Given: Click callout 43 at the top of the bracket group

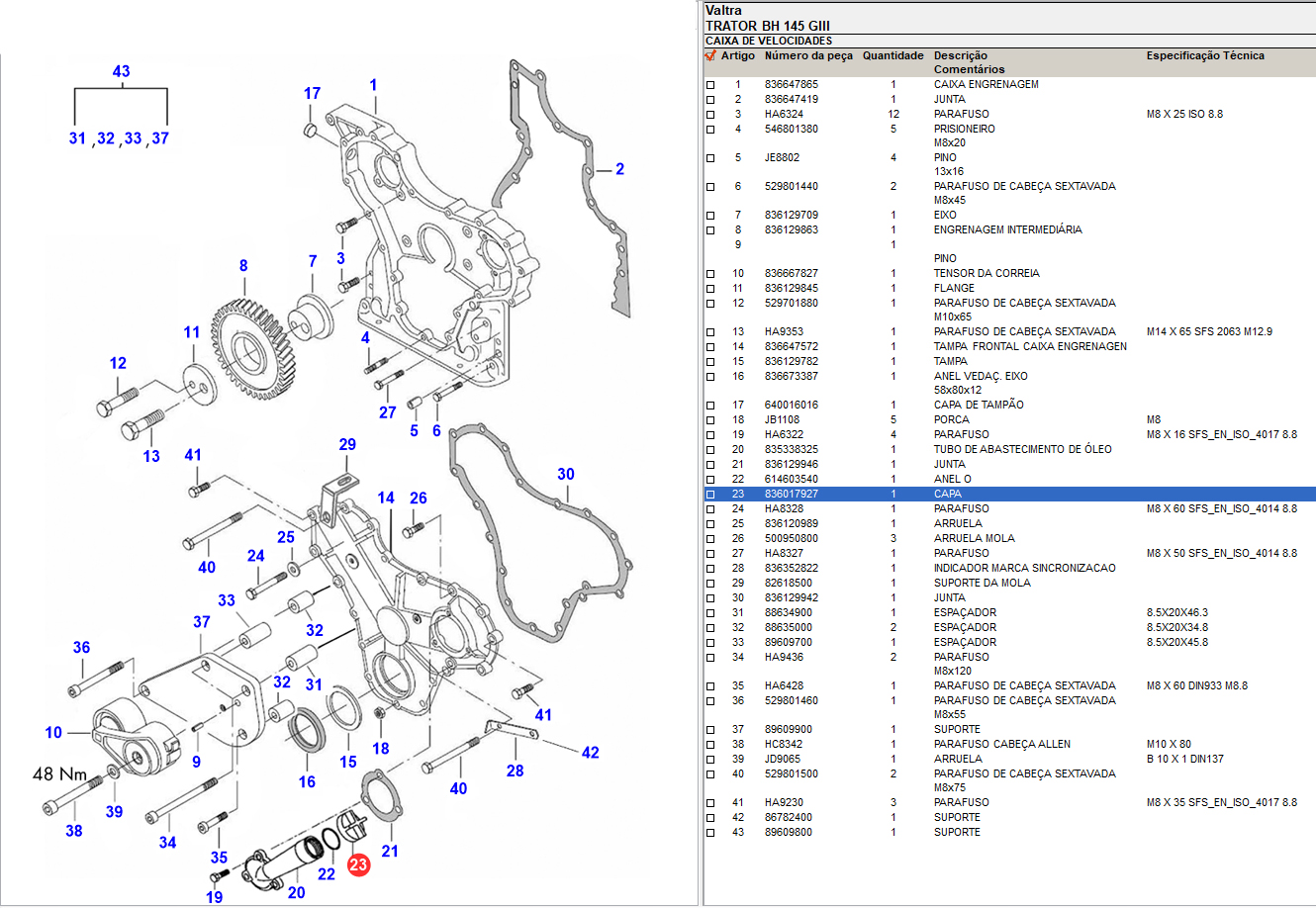Looking at the screenshot, I should [x=121, y=72].
